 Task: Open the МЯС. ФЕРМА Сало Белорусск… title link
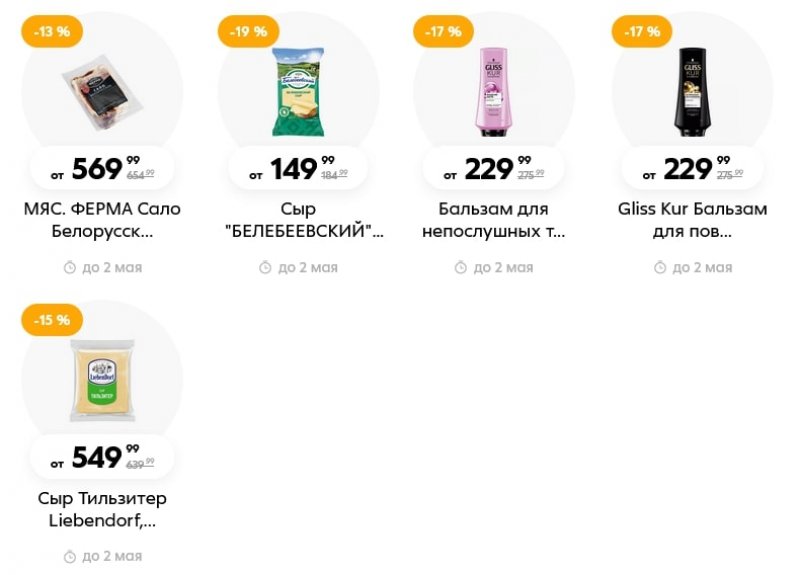[102, 220]
